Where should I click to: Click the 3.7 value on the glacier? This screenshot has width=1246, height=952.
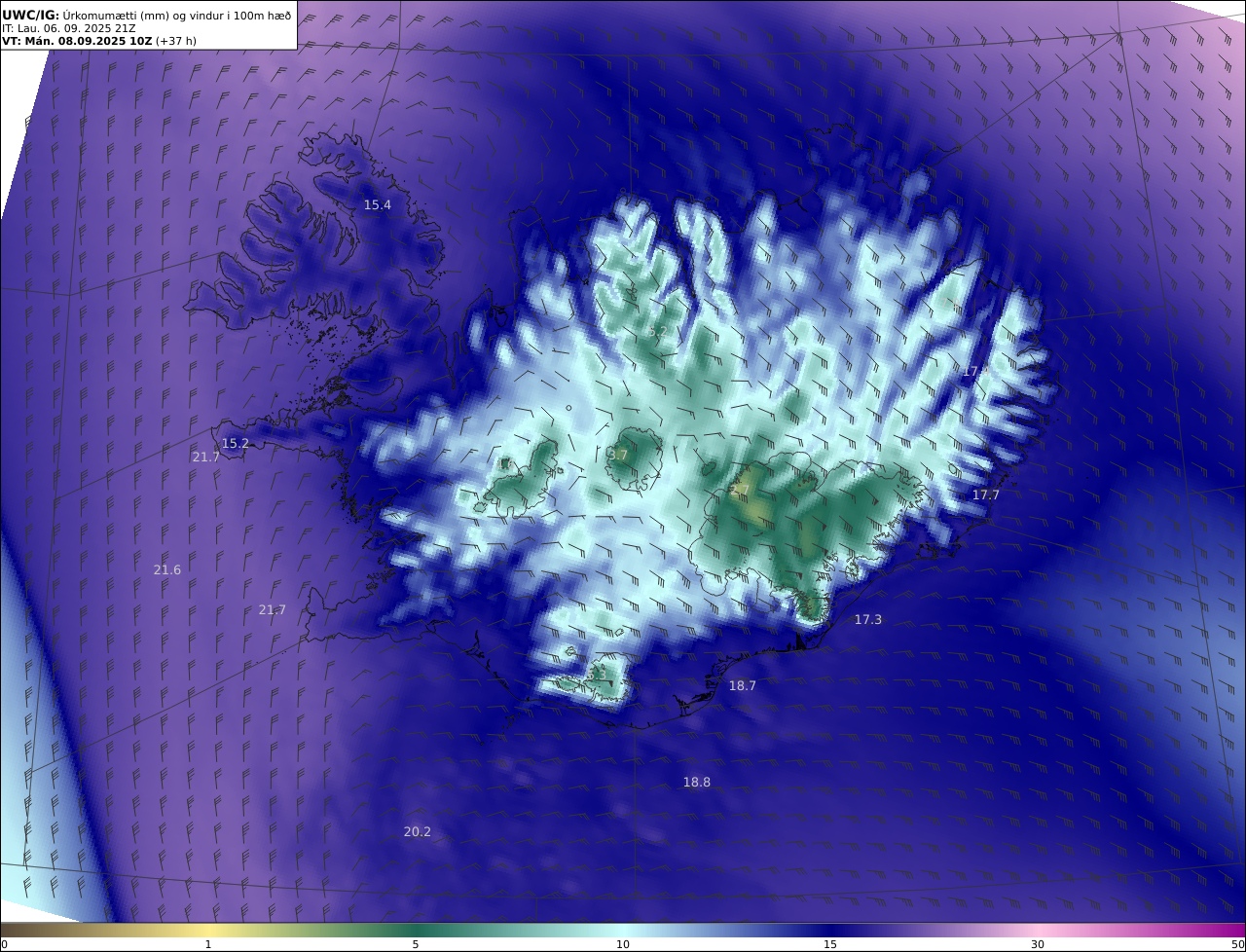pos(618,456)
